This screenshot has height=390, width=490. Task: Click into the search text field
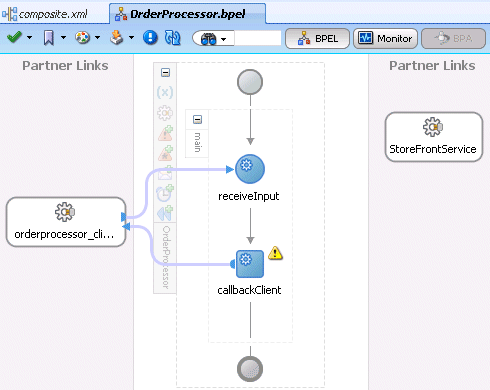click(x=258, y=38)
